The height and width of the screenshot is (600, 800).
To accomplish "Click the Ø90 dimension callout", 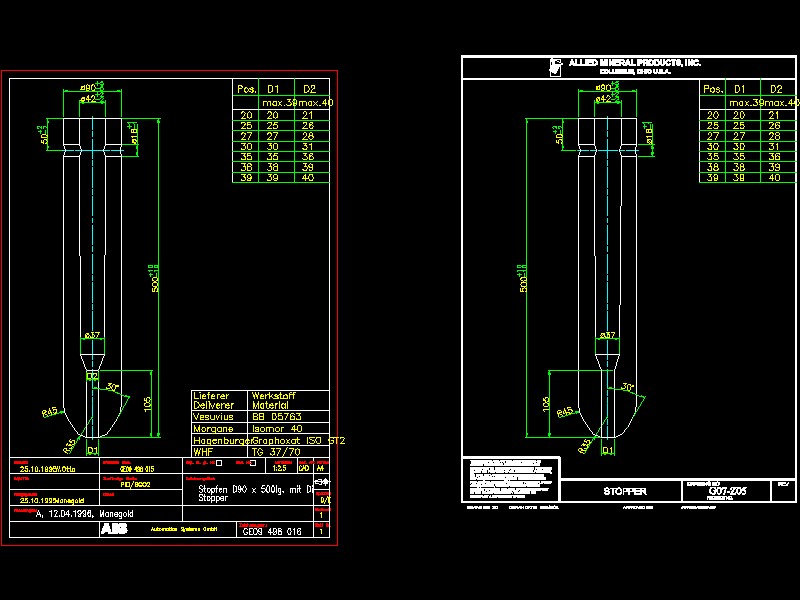I will click(x=86, y=90).
